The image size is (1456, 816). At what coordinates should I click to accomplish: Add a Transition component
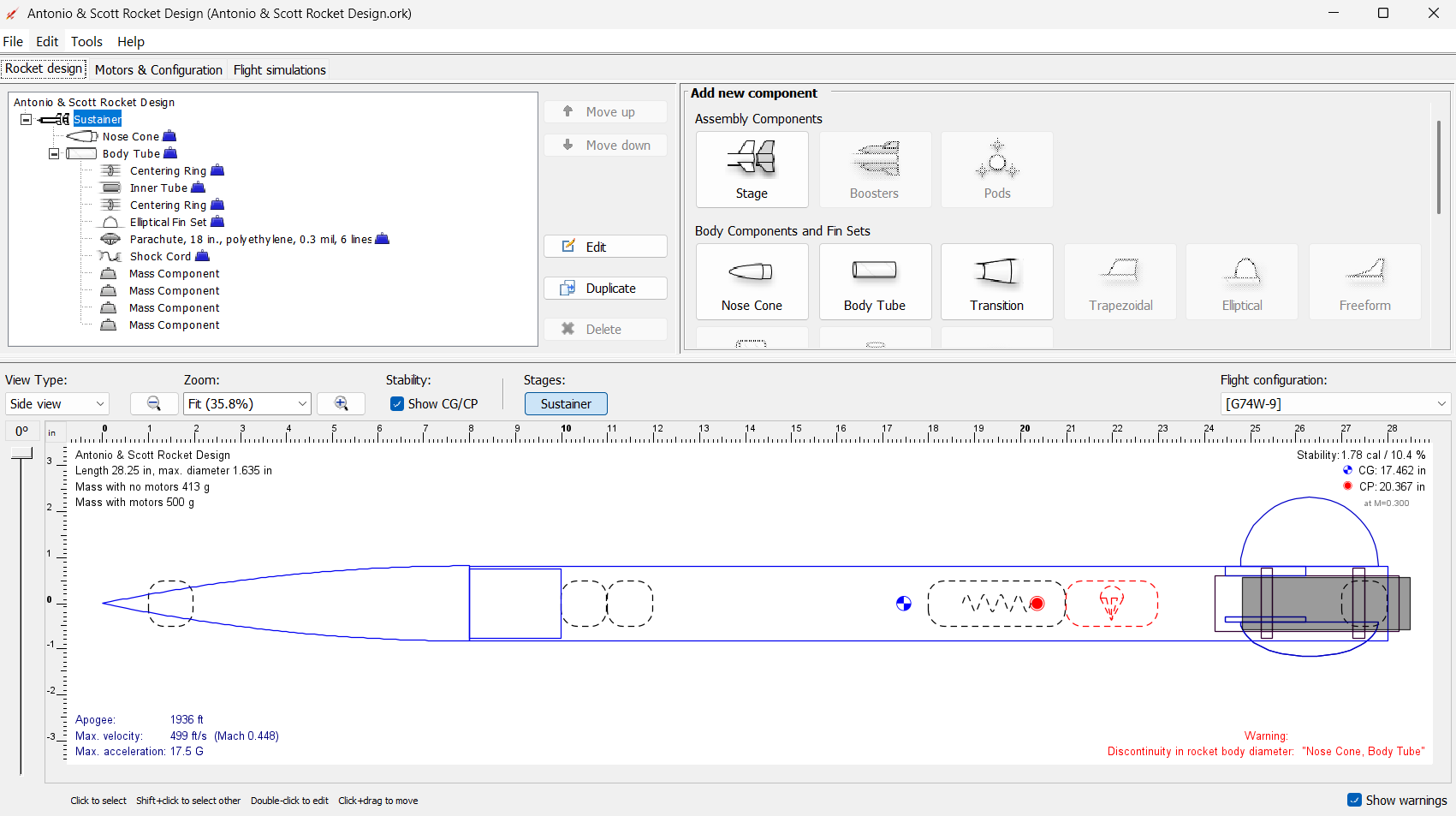click(996, 282)
